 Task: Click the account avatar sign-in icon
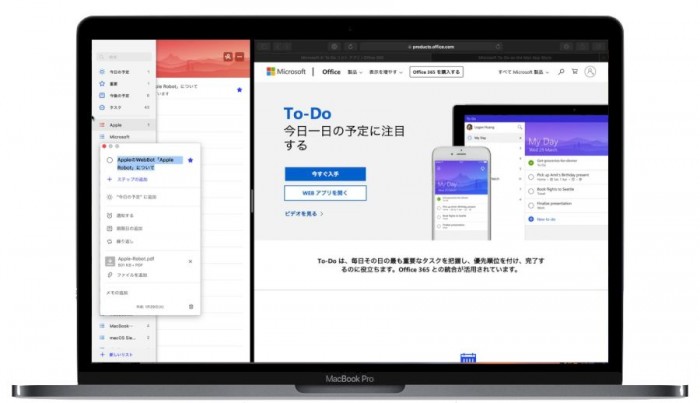click(x=590, y=71)
